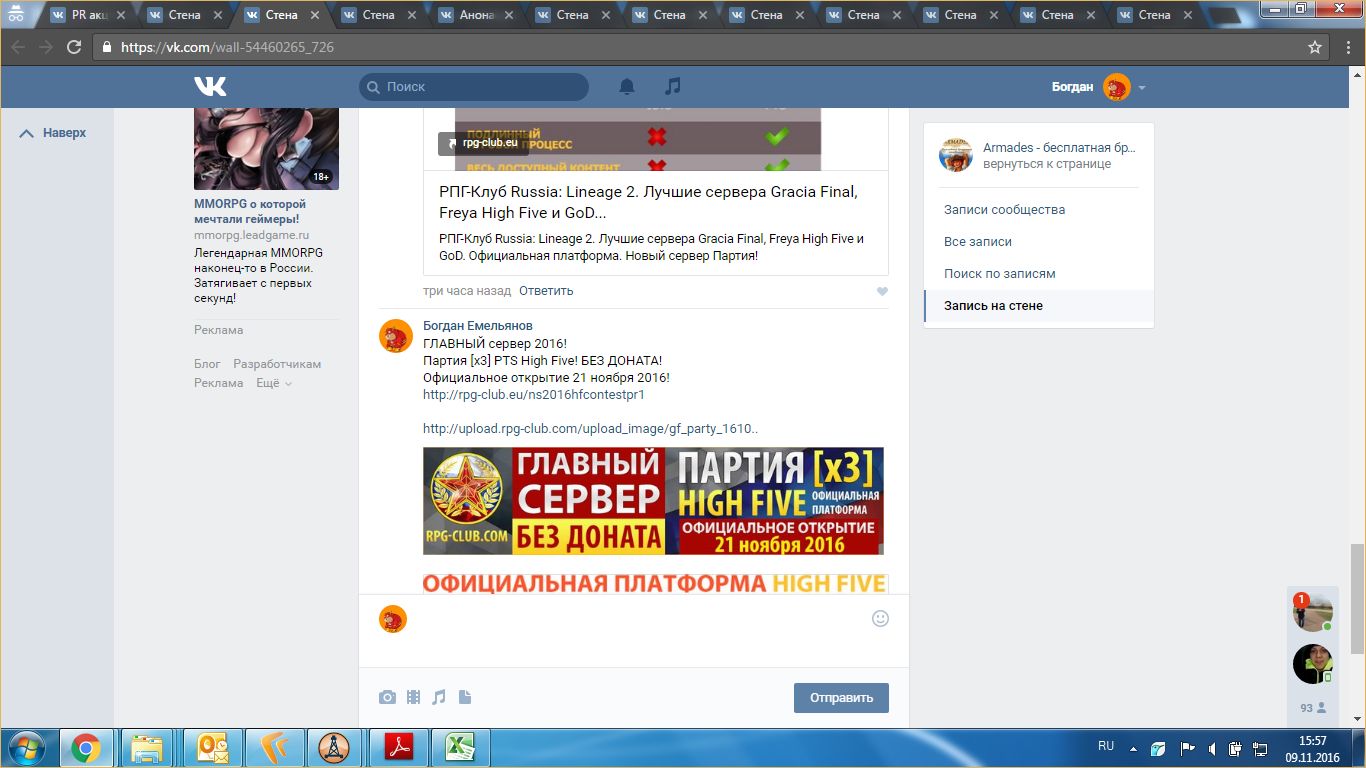Open the notifications bell
This screenshot has height=768, width=1366.
point(627,87)
